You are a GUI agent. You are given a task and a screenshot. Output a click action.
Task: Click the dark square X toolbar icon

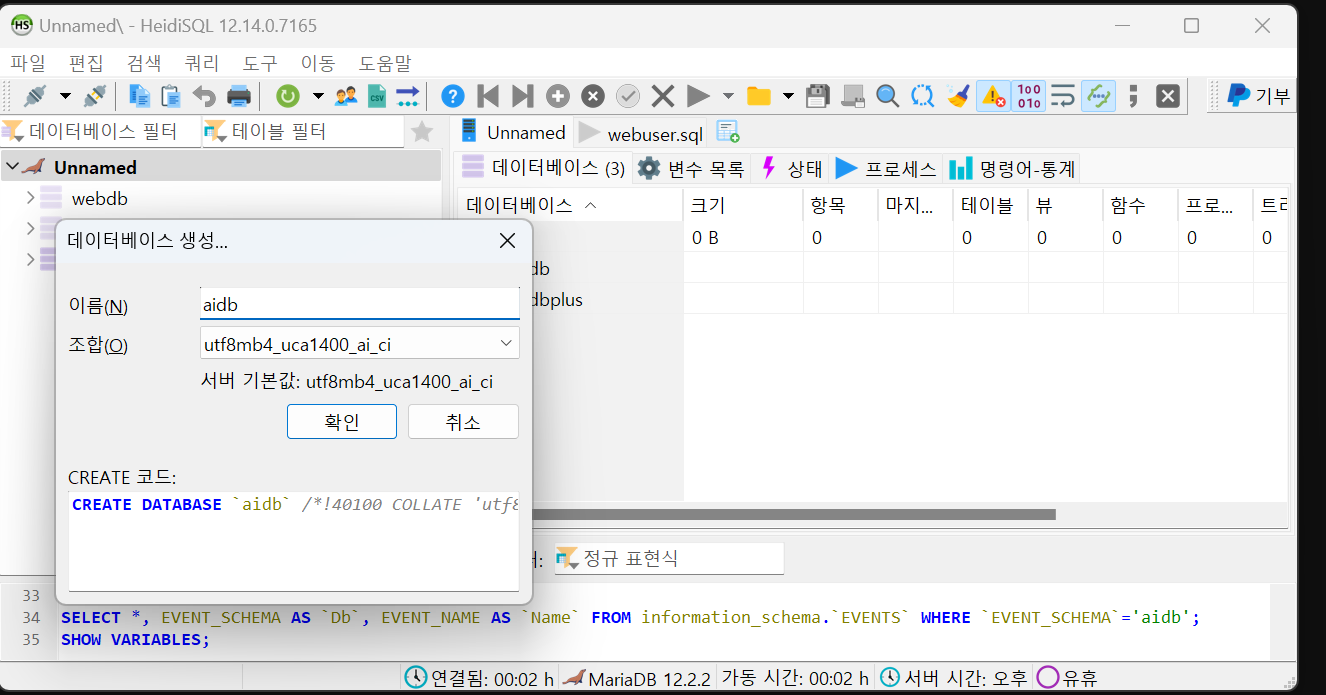coord(1167,96)
